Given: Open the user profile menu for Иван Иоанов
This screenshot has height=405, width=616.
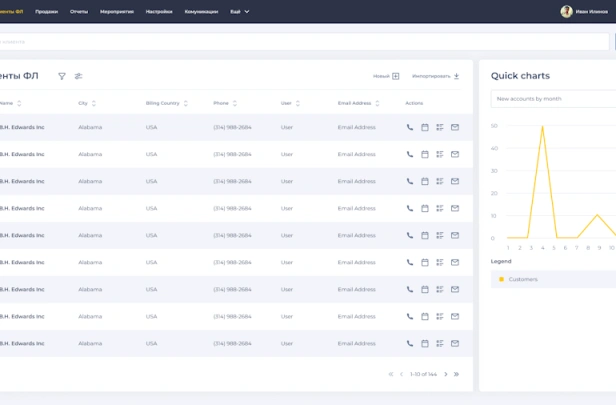Looking at the screenshot, I should tap(584, 11).
